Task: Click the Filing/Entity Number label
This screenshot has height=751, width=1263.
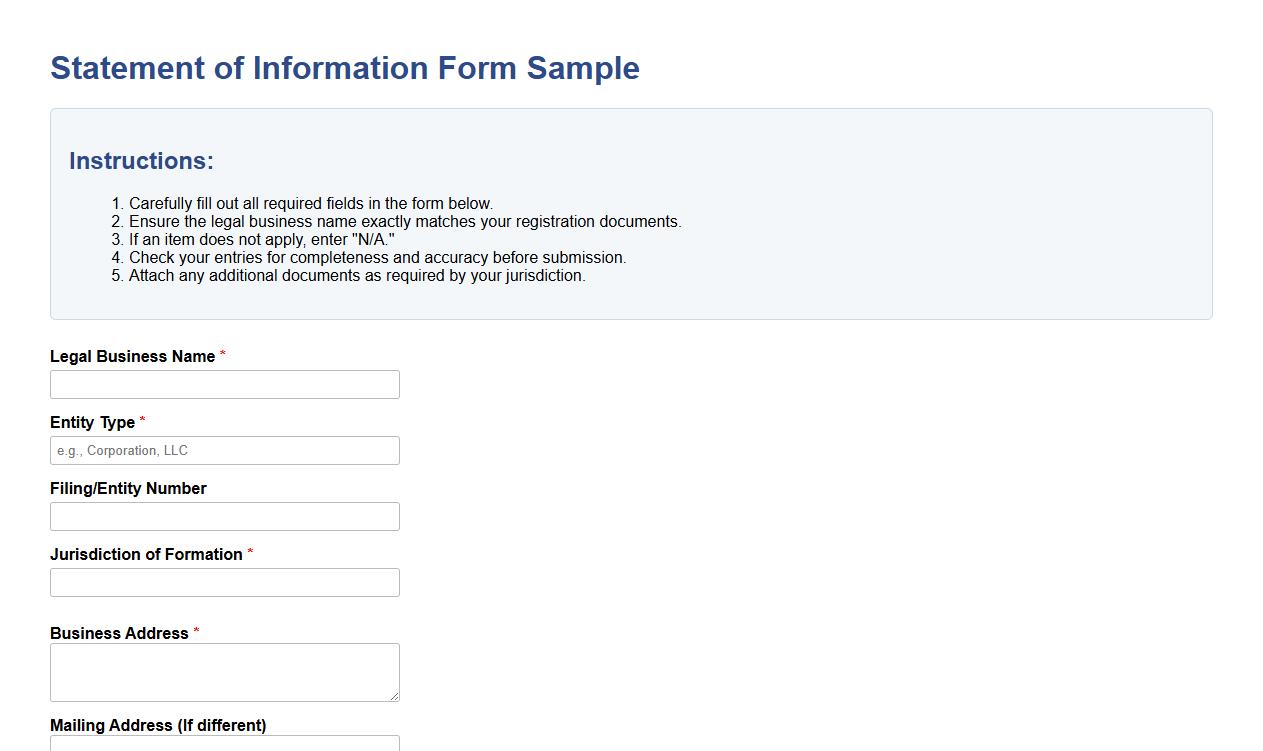Action: (128, 488)
